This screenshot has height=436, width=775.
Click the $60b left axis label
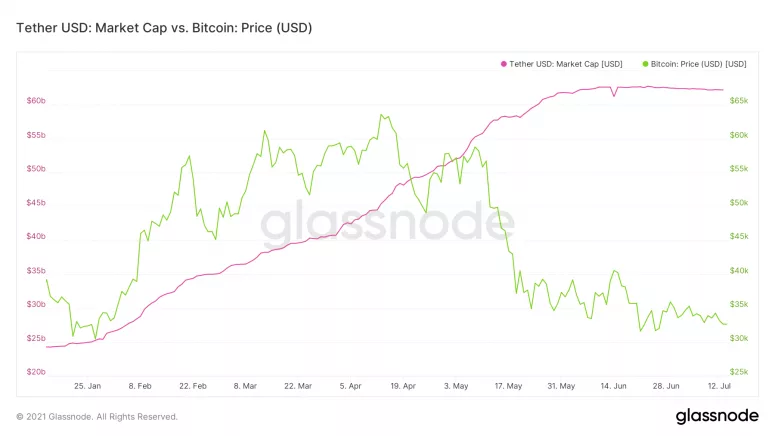pos(36,101)
